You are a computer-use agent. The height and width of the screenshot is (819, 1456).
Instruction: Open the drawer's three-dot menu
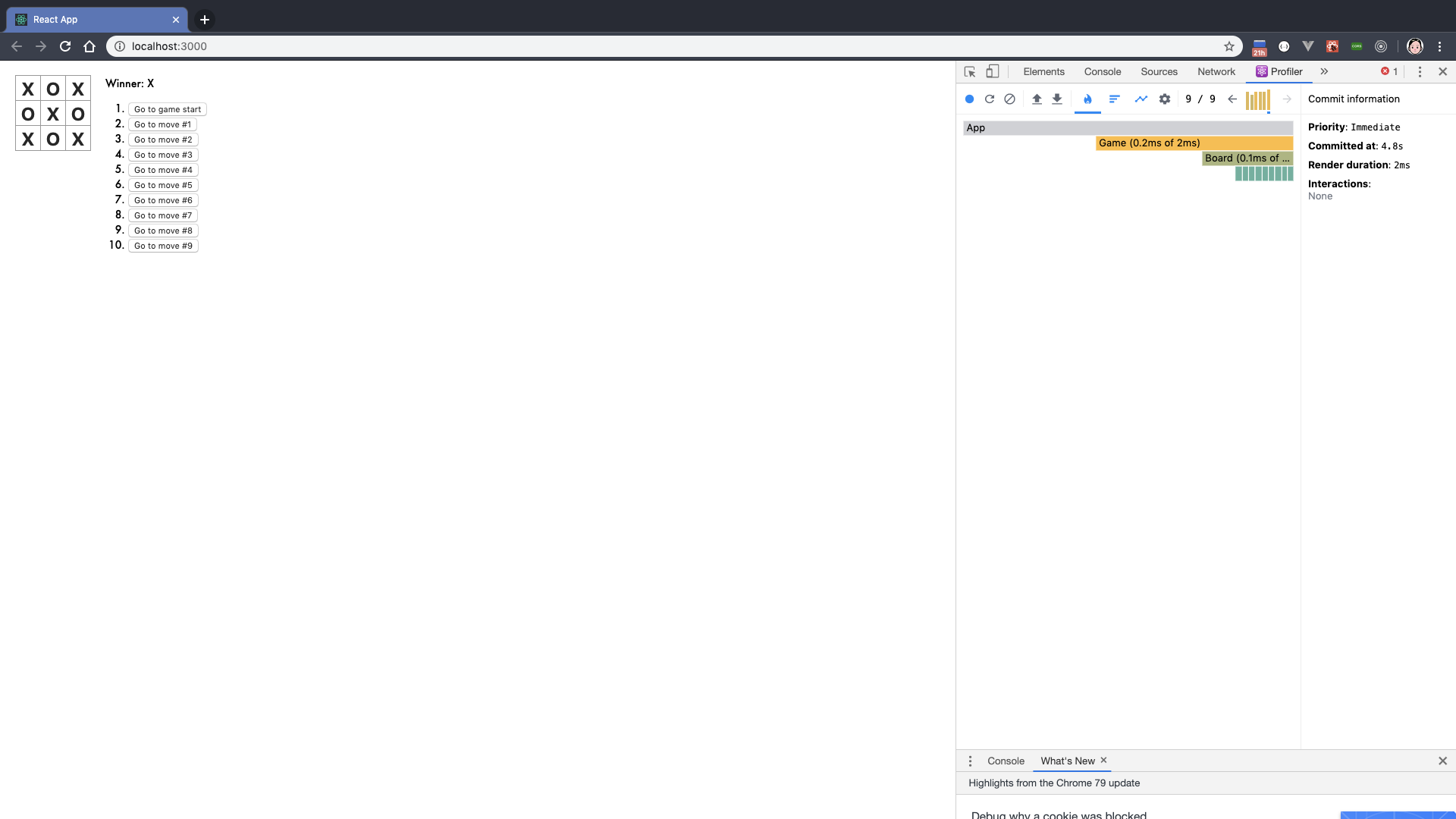click(x=970, y=761)
